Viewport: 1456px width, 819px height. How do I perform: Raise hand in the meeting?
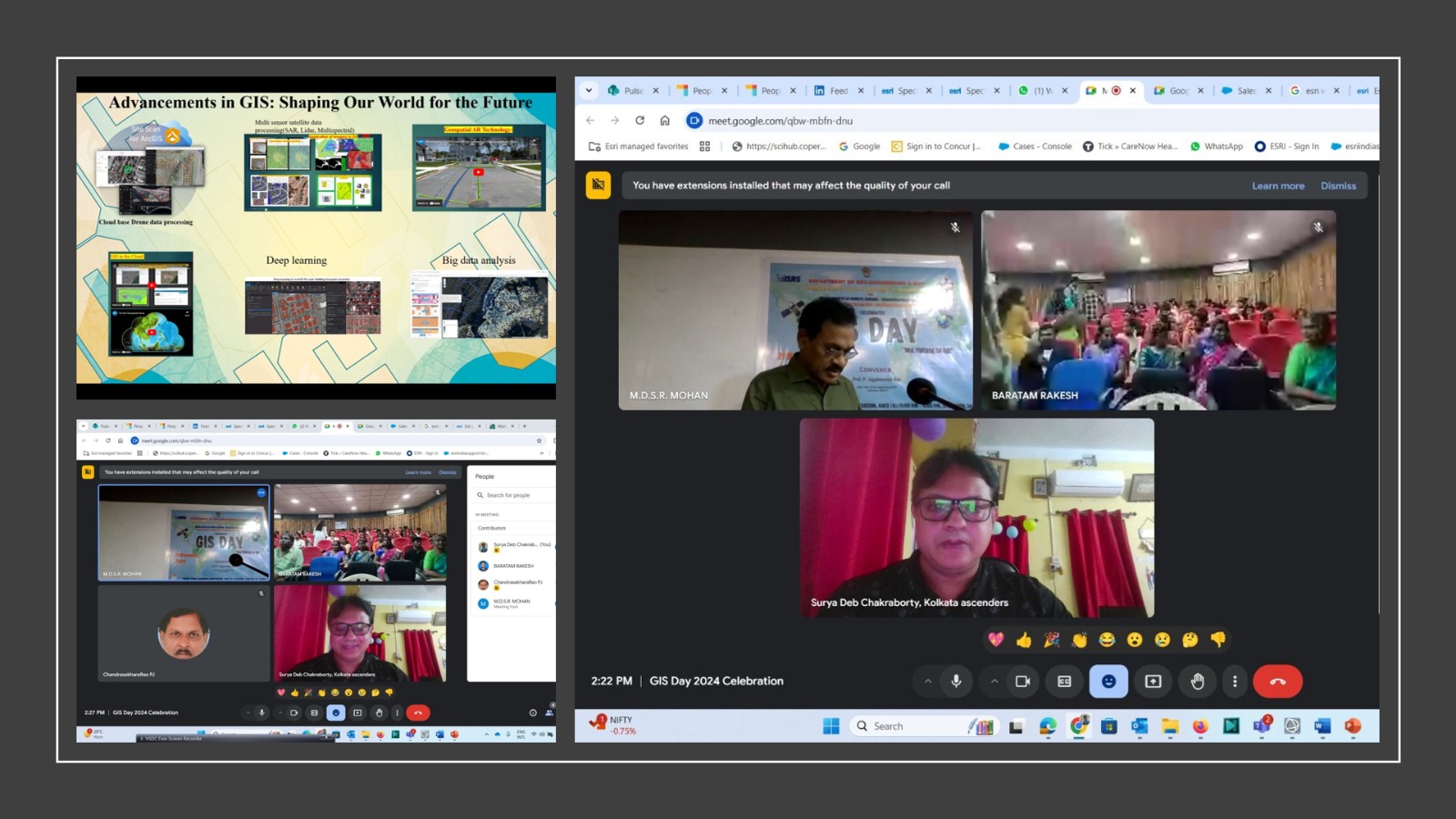click(x=1198, y=682)
